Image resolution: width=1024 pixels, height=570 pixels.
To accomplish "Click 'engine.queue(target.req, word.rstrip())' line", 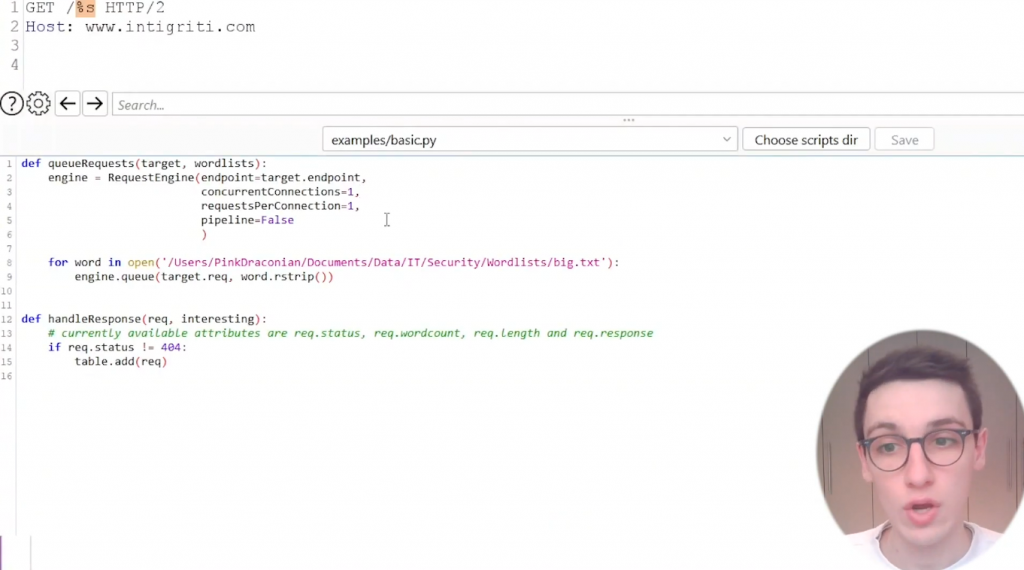I will 204,277.
